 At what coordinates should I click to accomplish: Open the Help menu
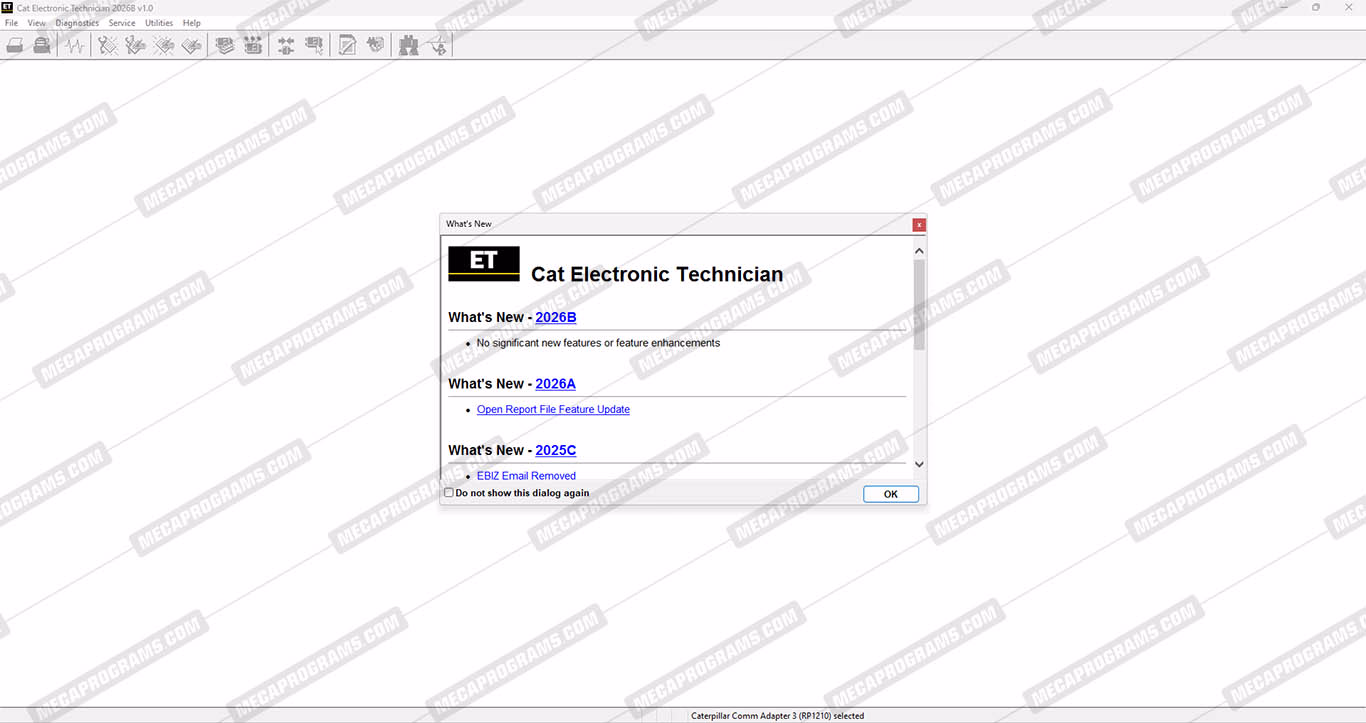pyautogui.click(x=192, y=23)
